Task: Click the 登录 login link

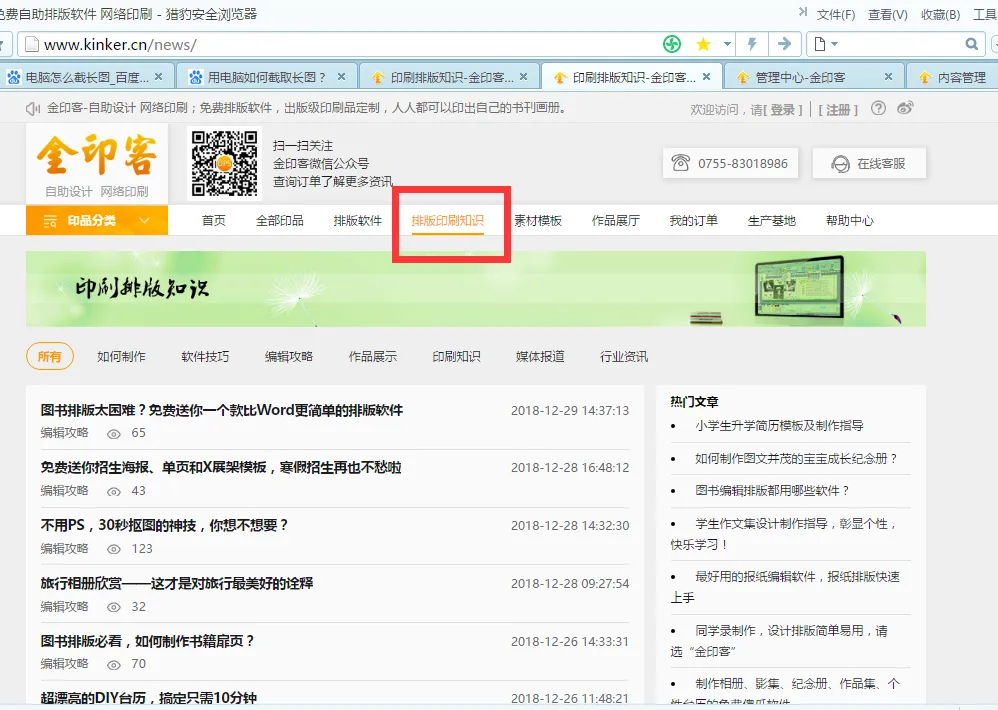Action: pos(783,110)
